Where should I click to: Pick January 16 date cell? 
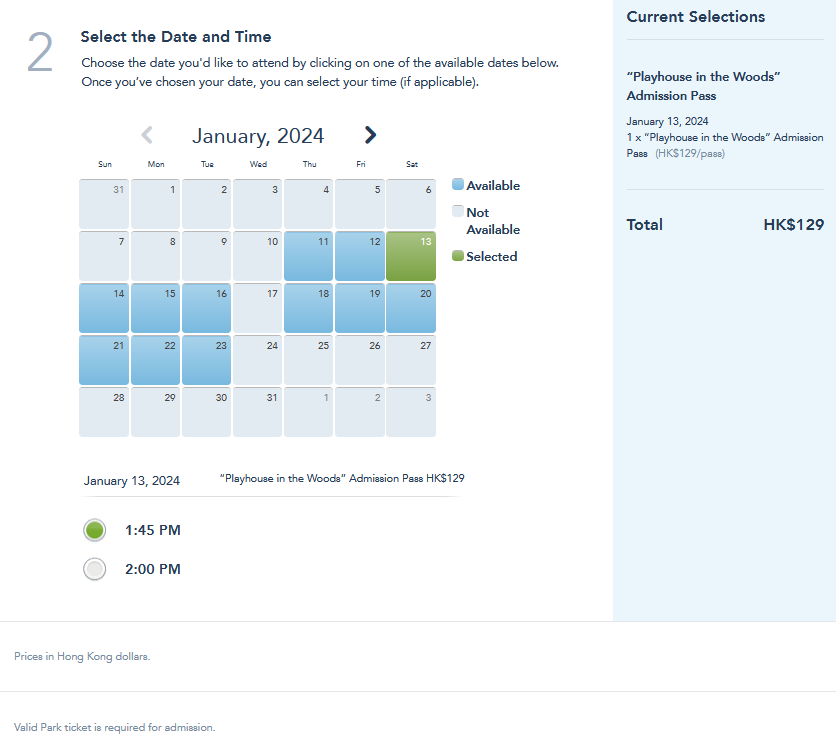(x=206, y=308)
